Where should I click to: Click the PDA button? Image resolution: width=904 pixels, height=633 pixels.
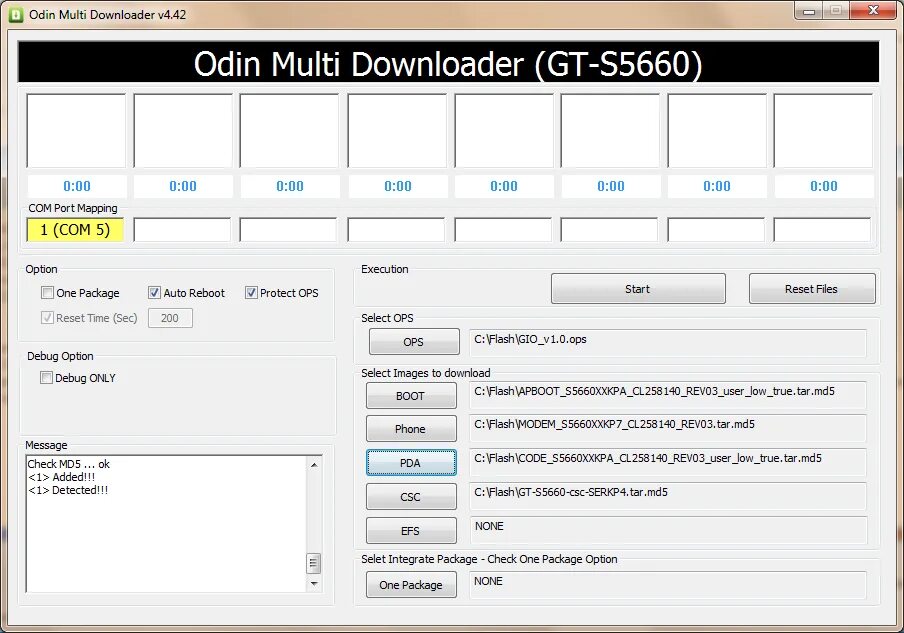tap(411, 463)
